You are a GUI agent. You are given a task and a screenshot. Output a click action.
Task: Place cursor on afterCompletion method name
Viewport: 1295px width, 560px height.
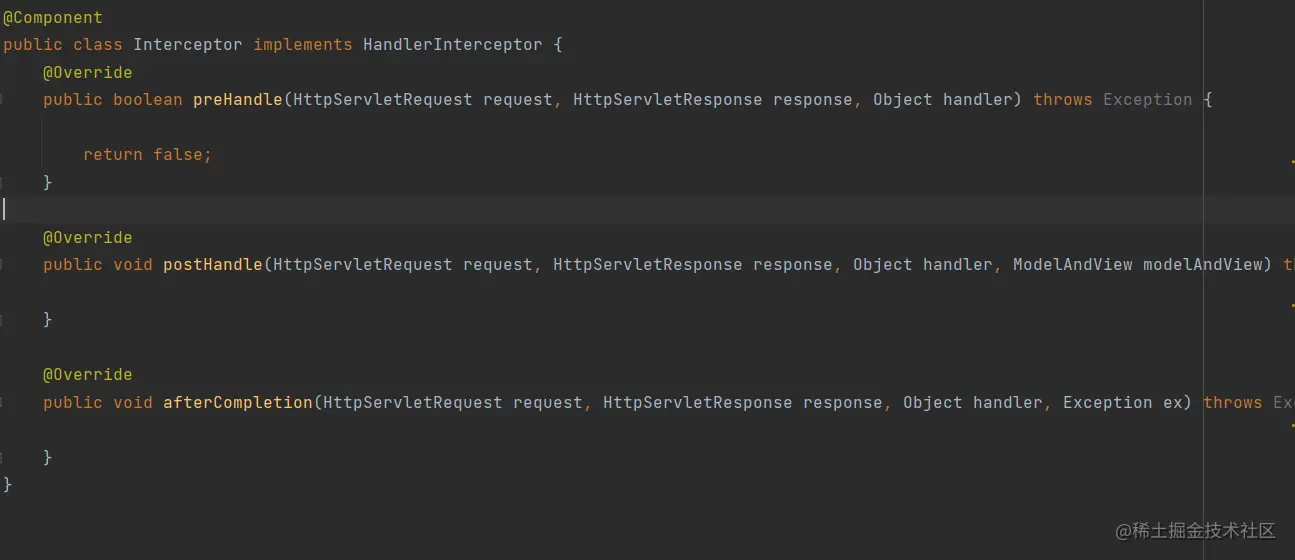pyautogui.click(x=237, y=402)
